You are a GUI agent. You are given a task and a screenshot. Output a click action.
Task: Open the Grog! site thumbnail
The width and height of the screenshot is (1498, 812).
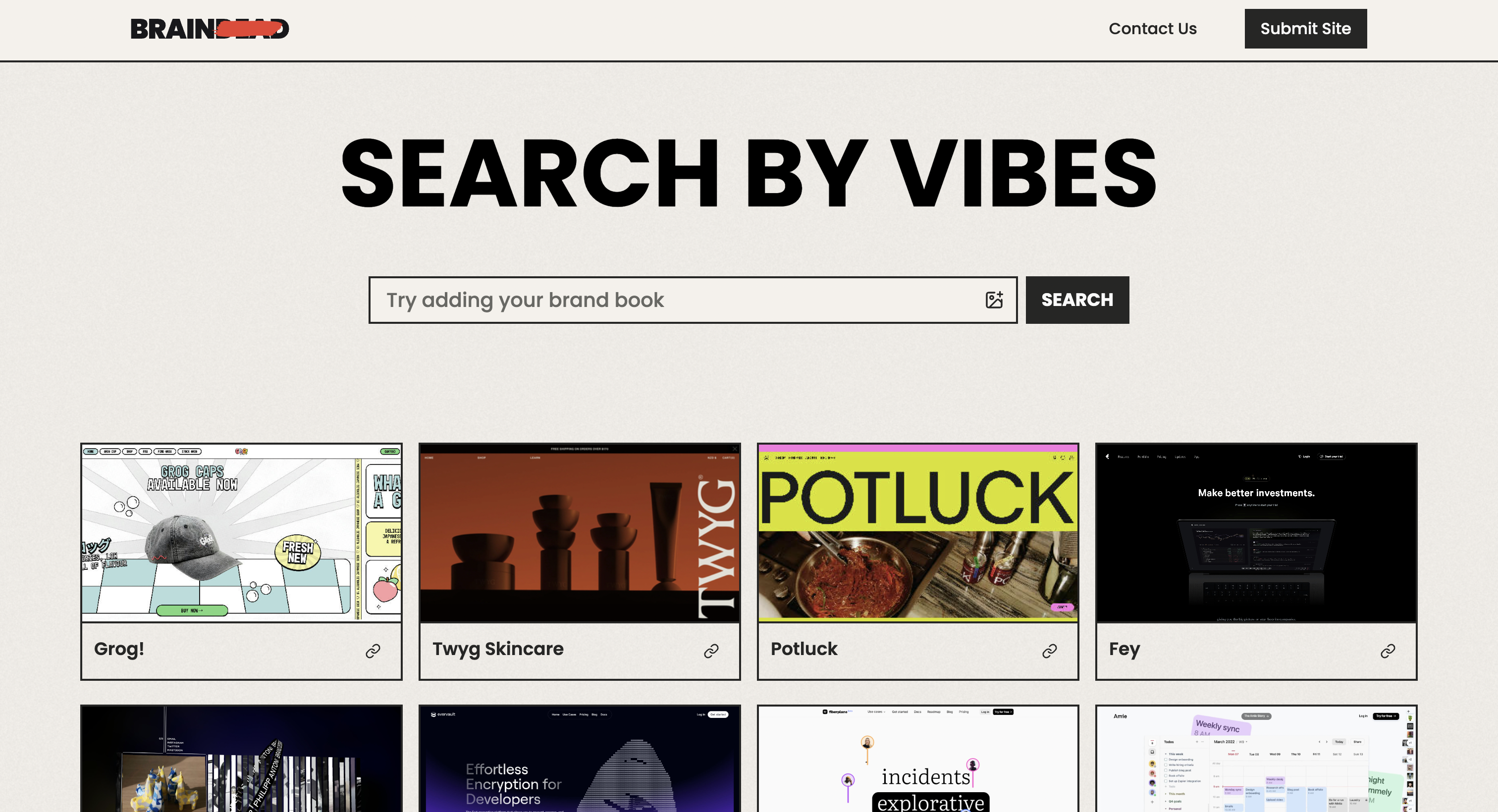click(241, 532)
